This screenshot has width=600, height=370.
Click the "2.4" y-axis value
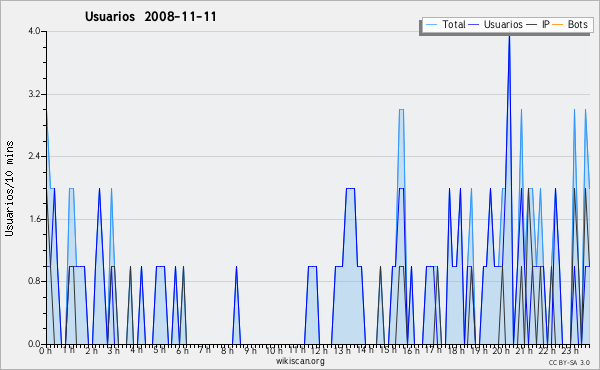[x=34, y=156]
